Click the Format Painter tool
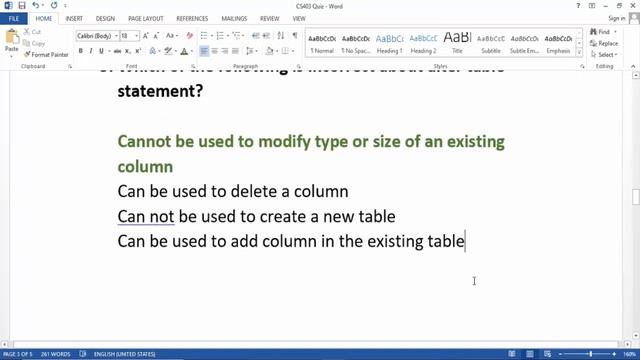640x360 pixels. pos(46,54)
